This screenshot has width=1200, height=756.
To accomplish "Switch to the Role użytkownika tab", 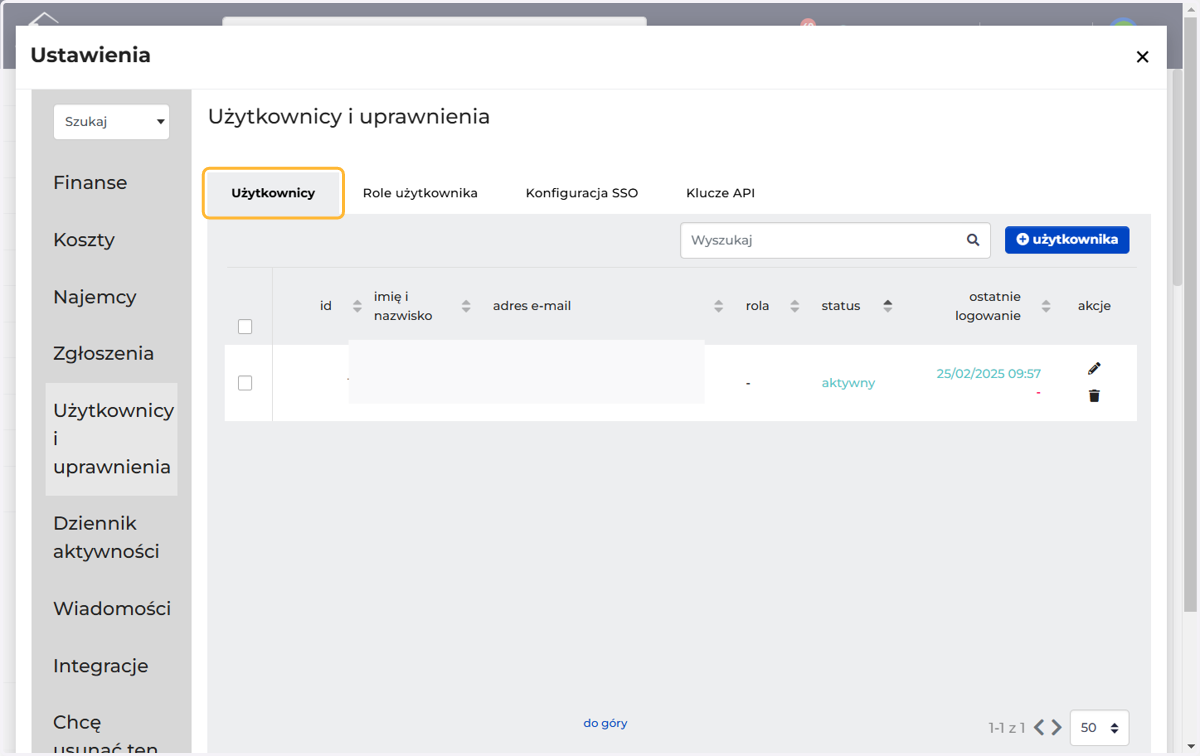I will pyautogui.click(x=420, y=193).
